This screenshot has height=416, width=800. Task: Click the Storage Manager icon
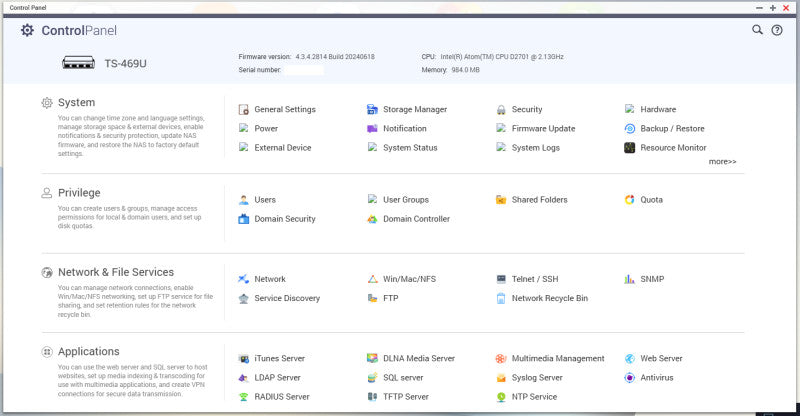coord(372,109)
